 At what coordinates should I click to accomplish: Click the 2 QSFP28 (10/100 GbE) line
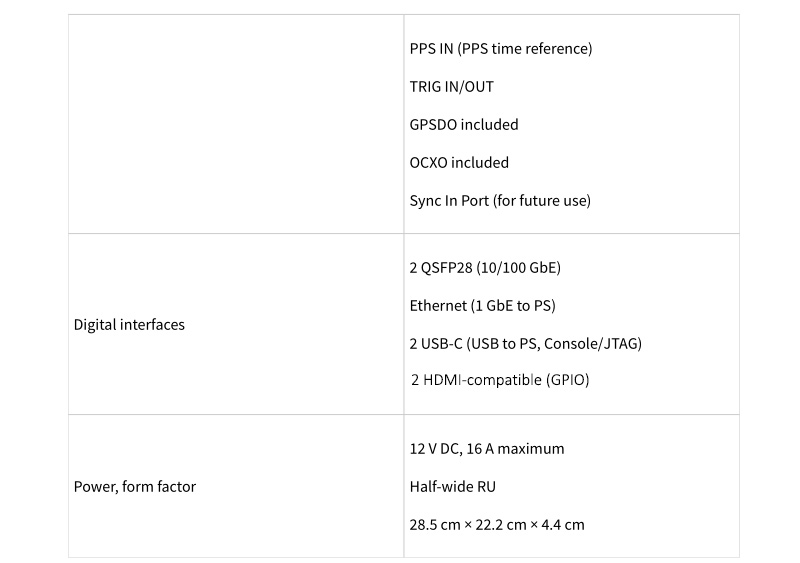485,268
